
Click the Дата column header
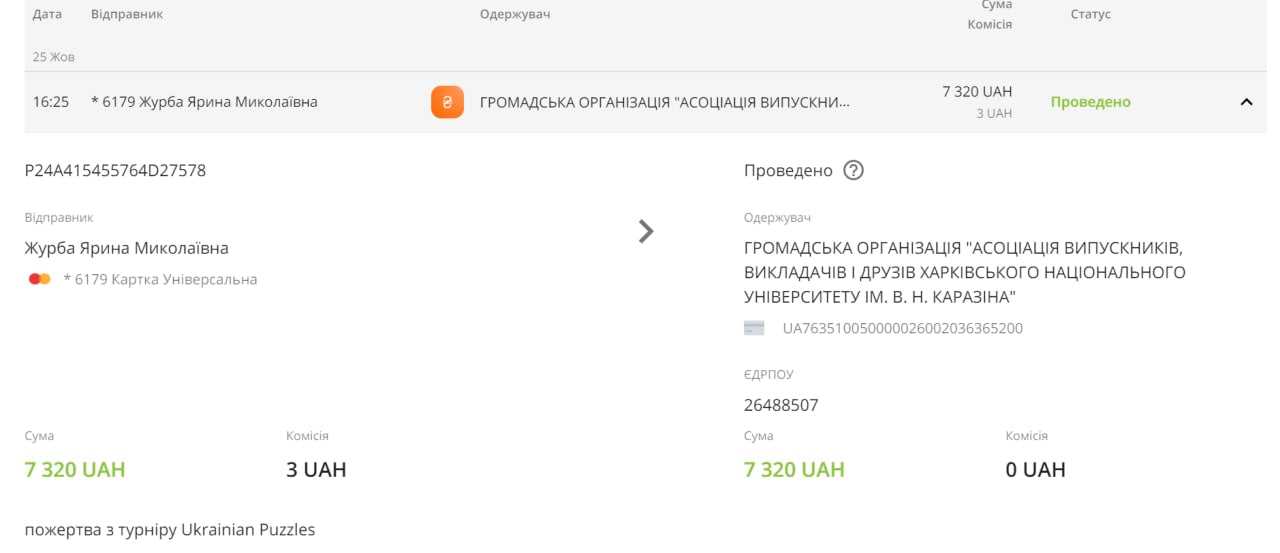pyautogui.click(x=47, y=14)
